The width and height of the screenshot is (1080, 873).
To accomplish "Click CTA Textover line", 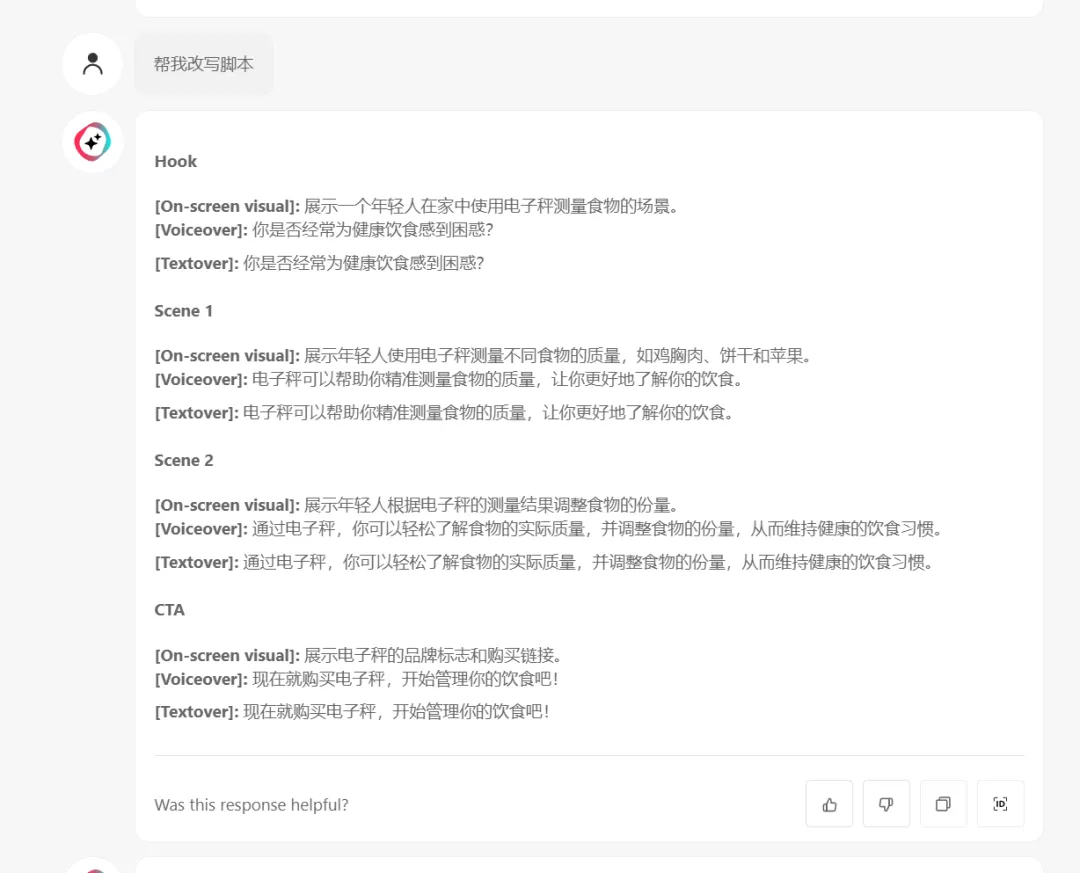I will tap(353, 712).
